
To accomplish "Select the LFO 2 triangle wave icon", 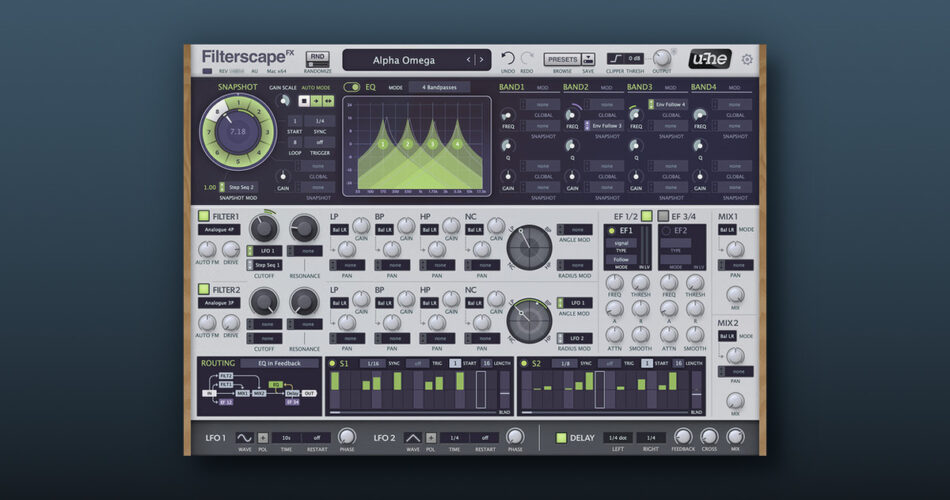I will click(413, 437).
